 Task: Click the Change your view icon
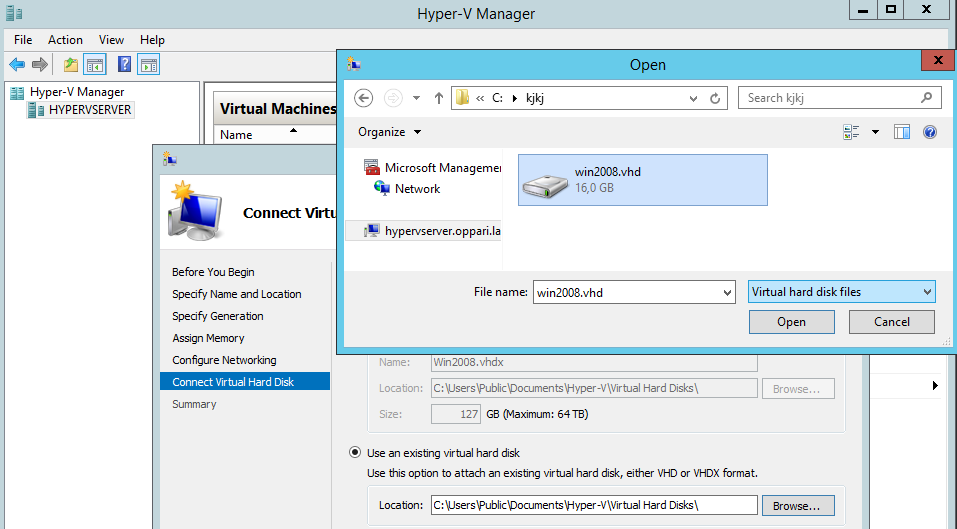(x=851, y=132)
